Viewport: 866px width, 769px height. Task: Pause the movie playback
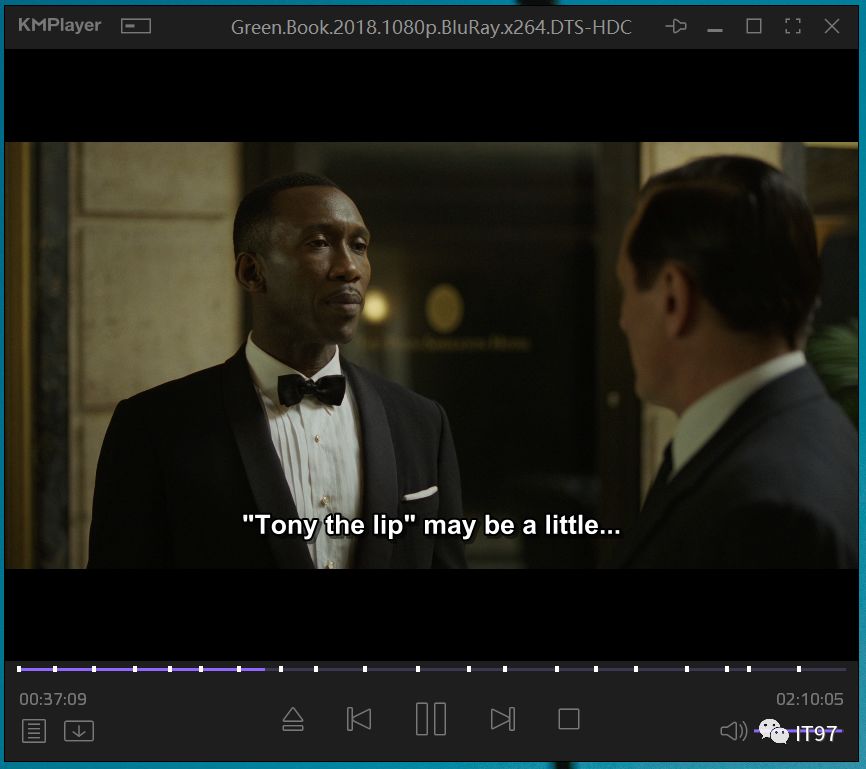coord(431,719)
